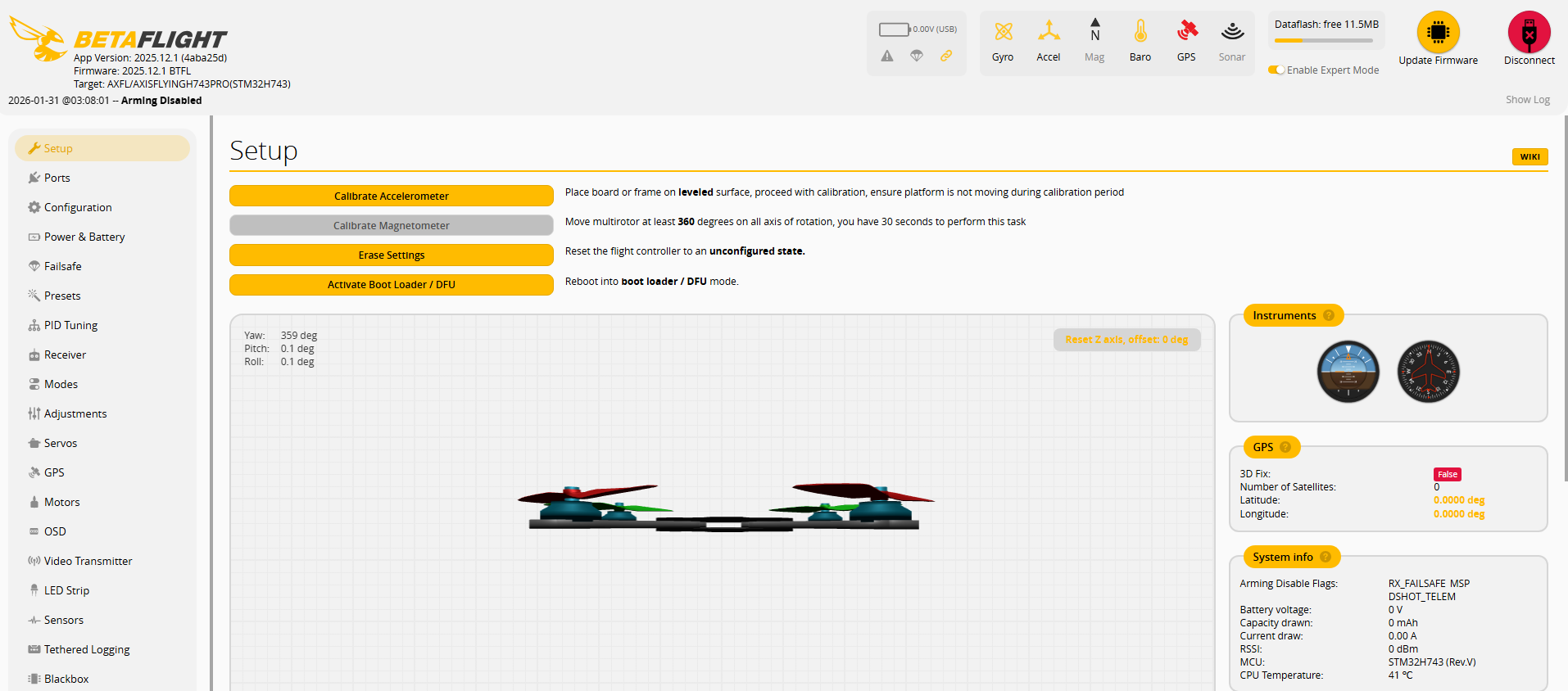Viewport: 1568px width, 691px height.
Task: Switch to PID Tuning tab
Action: (70, 325)
